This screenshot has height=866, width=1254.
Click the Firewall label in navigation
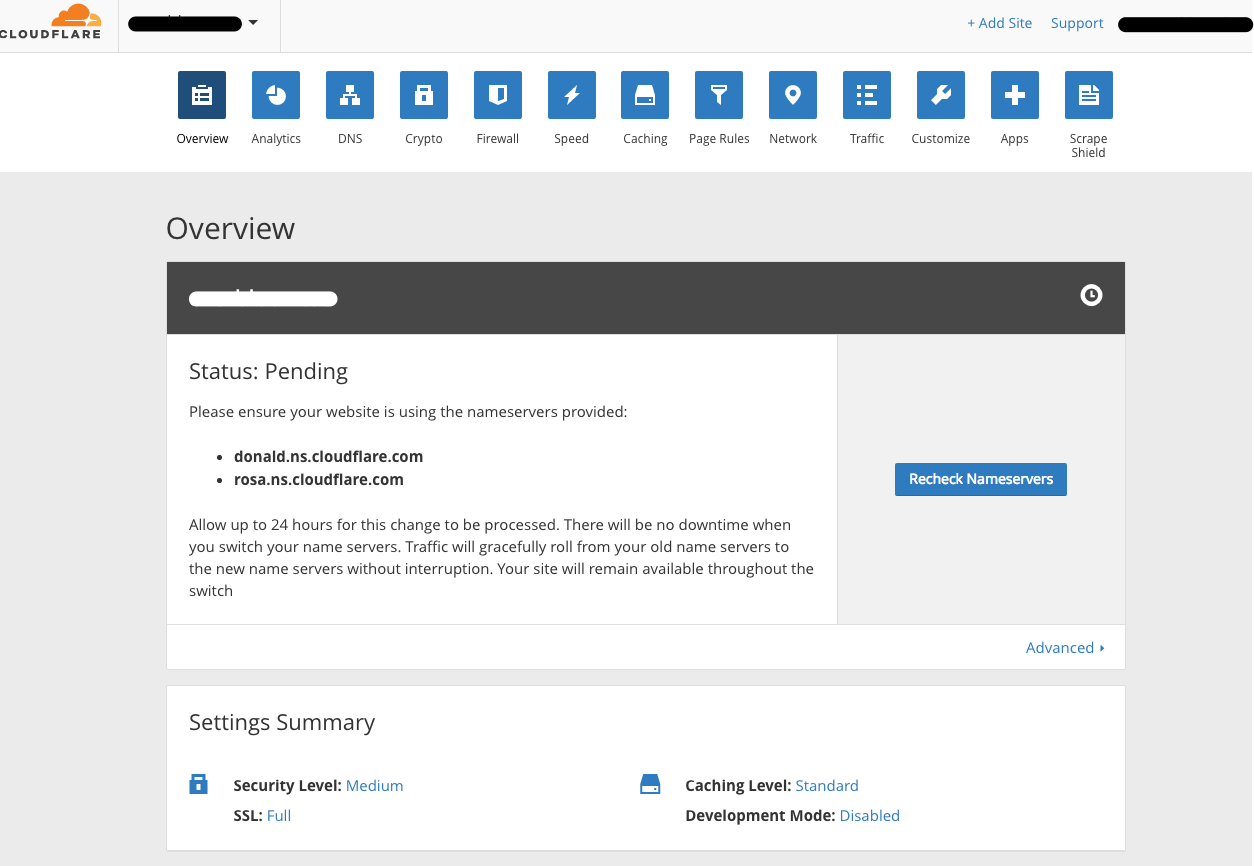click(498, 139)
